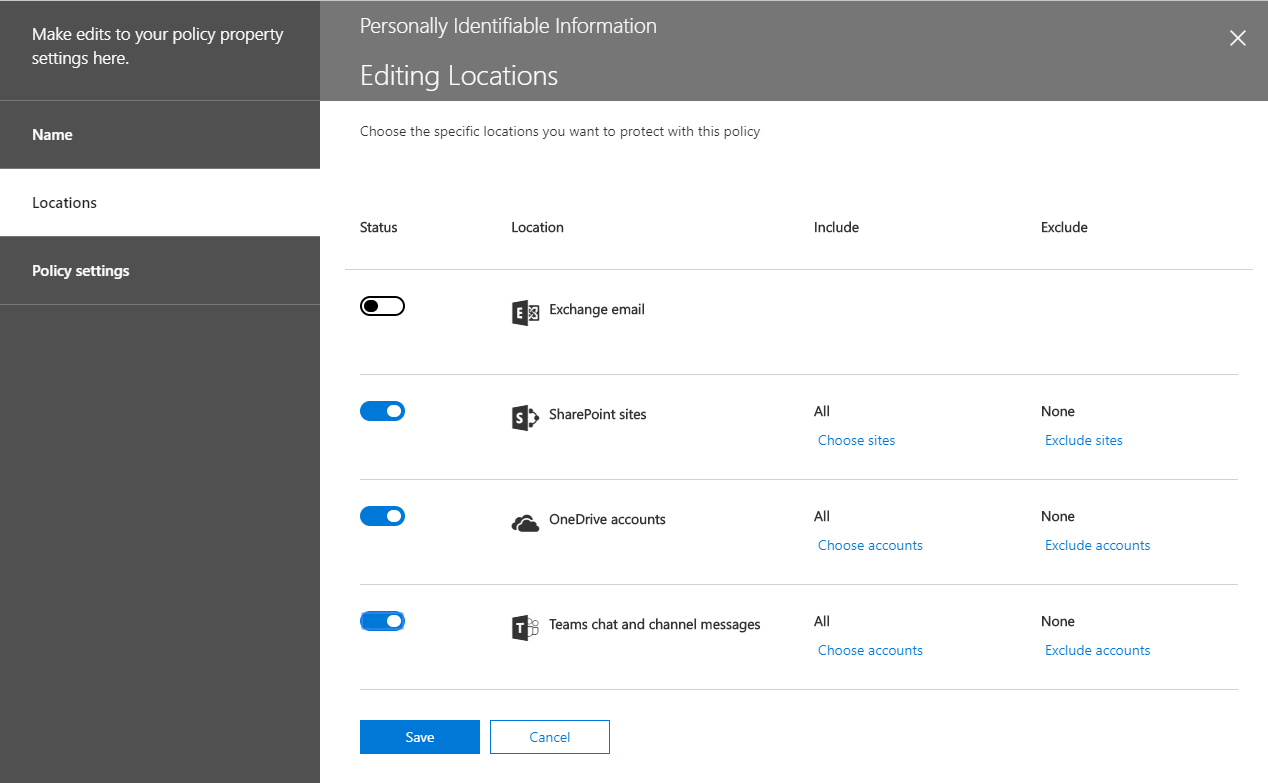
Task: Choose accounts for OneDrive
Action: [x=870, y=545]
